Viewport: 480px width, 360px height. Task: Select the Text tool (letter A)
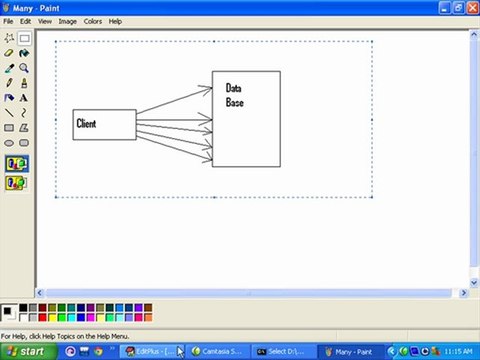coord(24,98)
